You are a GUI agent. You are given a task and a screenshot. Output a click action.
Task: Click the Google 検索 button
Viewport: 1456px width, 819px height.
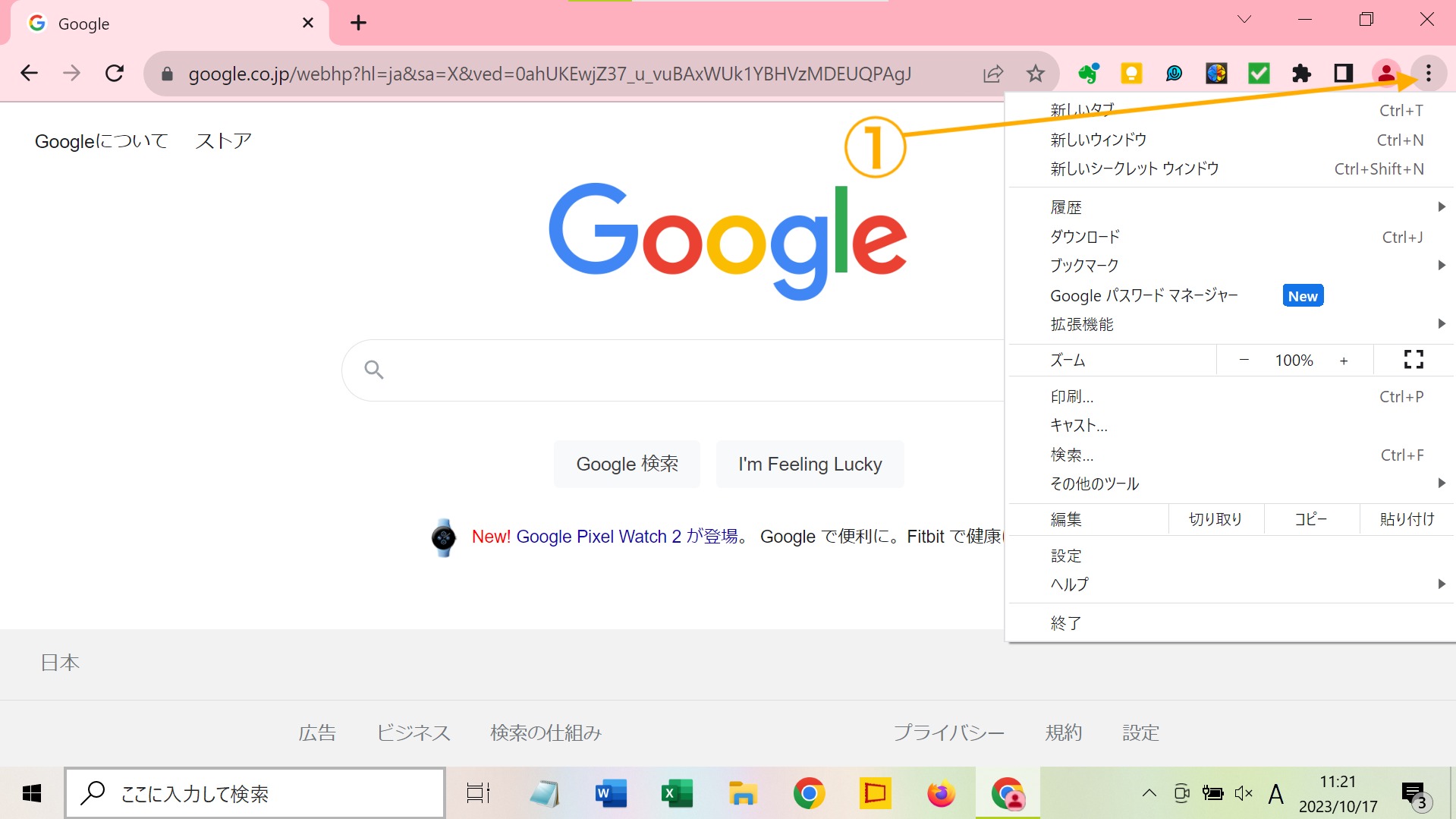click(627, 464)
